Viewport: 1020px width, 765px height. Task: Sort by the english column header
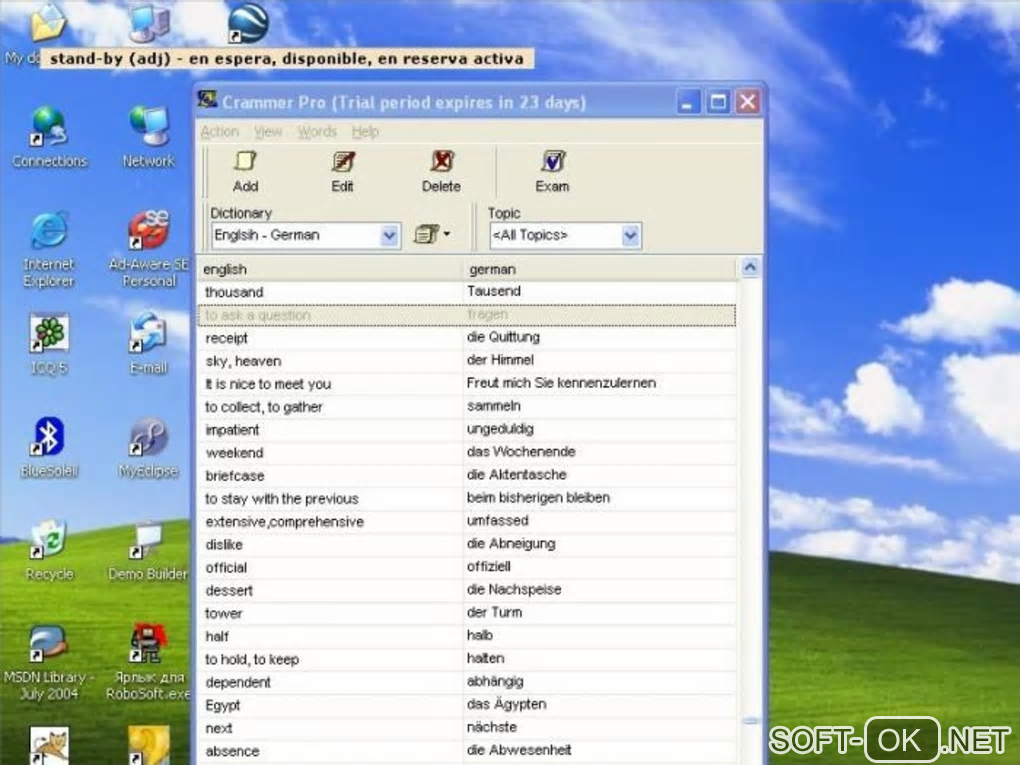coord(330,269)
